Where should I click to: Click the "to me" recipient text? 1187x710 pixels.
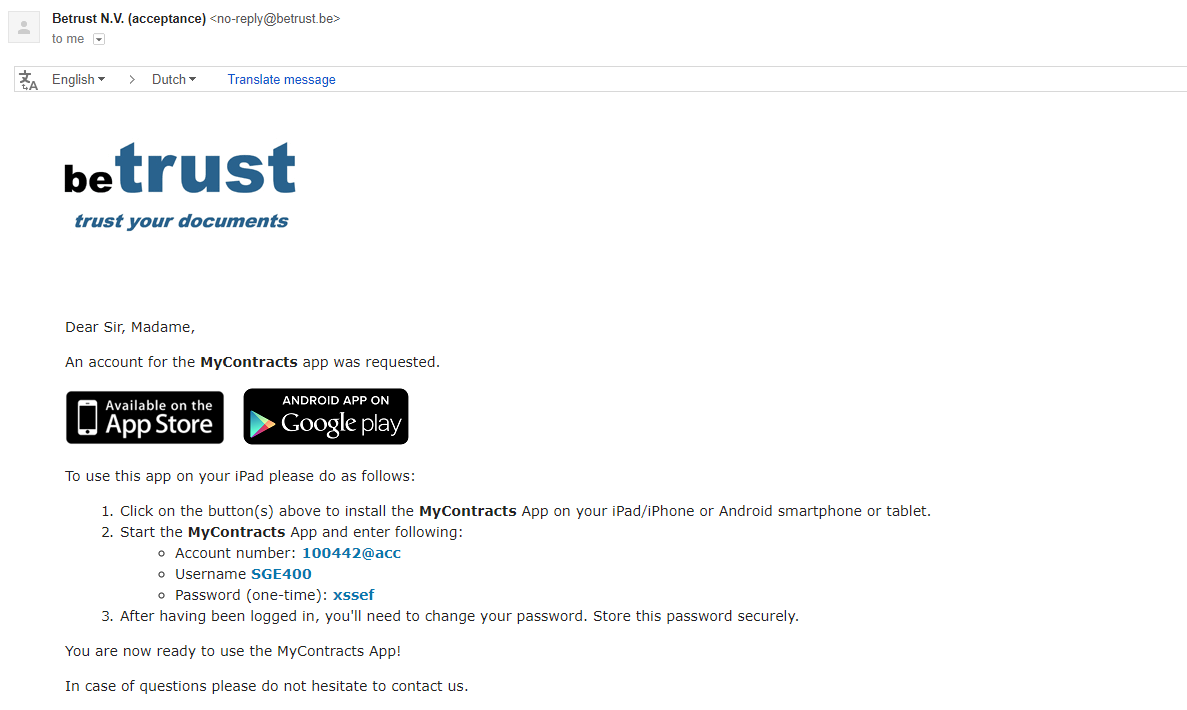(68, 39)
